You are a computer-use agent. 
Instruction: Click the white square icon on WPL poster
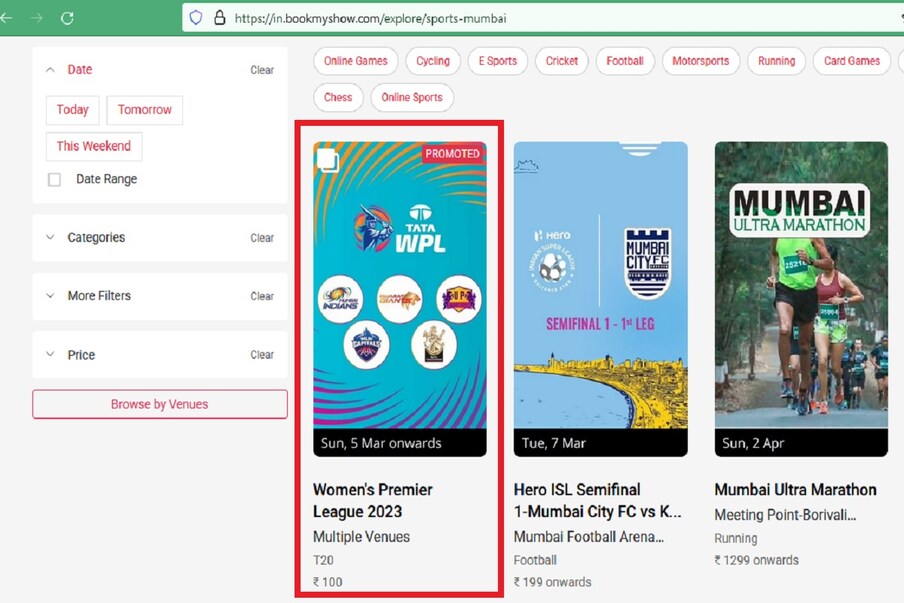tap(327, 160)
